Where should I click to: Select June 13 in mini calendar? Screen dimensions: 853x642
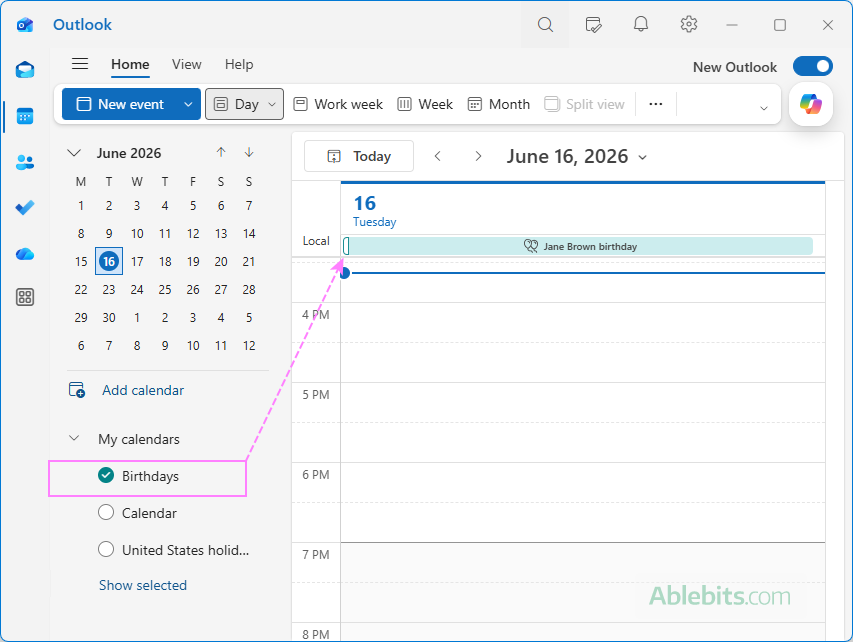coord(221,233)
